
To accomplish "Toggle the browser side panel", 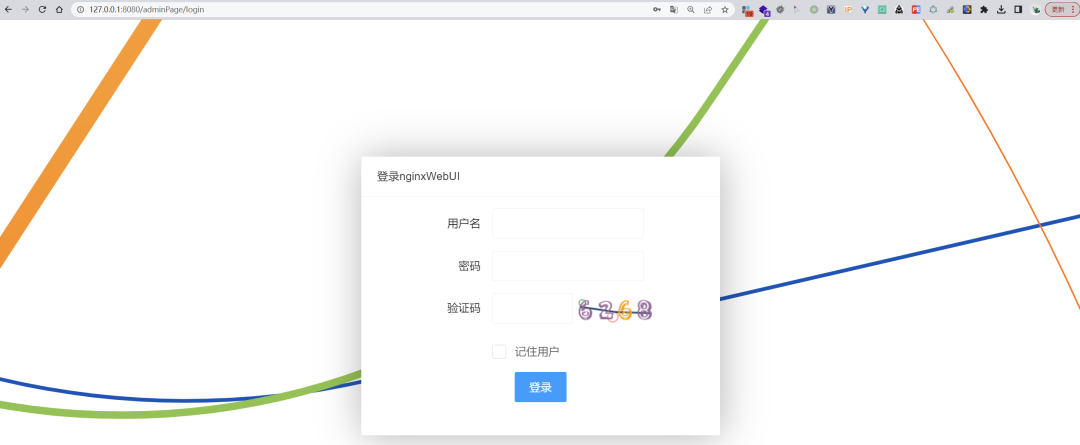I will [x=1018, y=10].
